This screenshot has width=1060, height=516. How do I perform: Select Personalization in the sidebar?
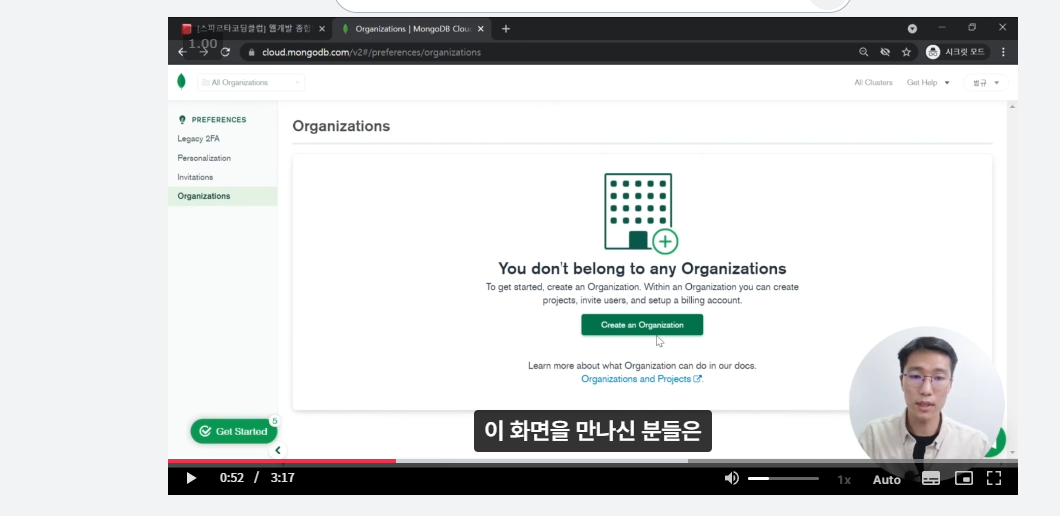[x=203, y=158]
